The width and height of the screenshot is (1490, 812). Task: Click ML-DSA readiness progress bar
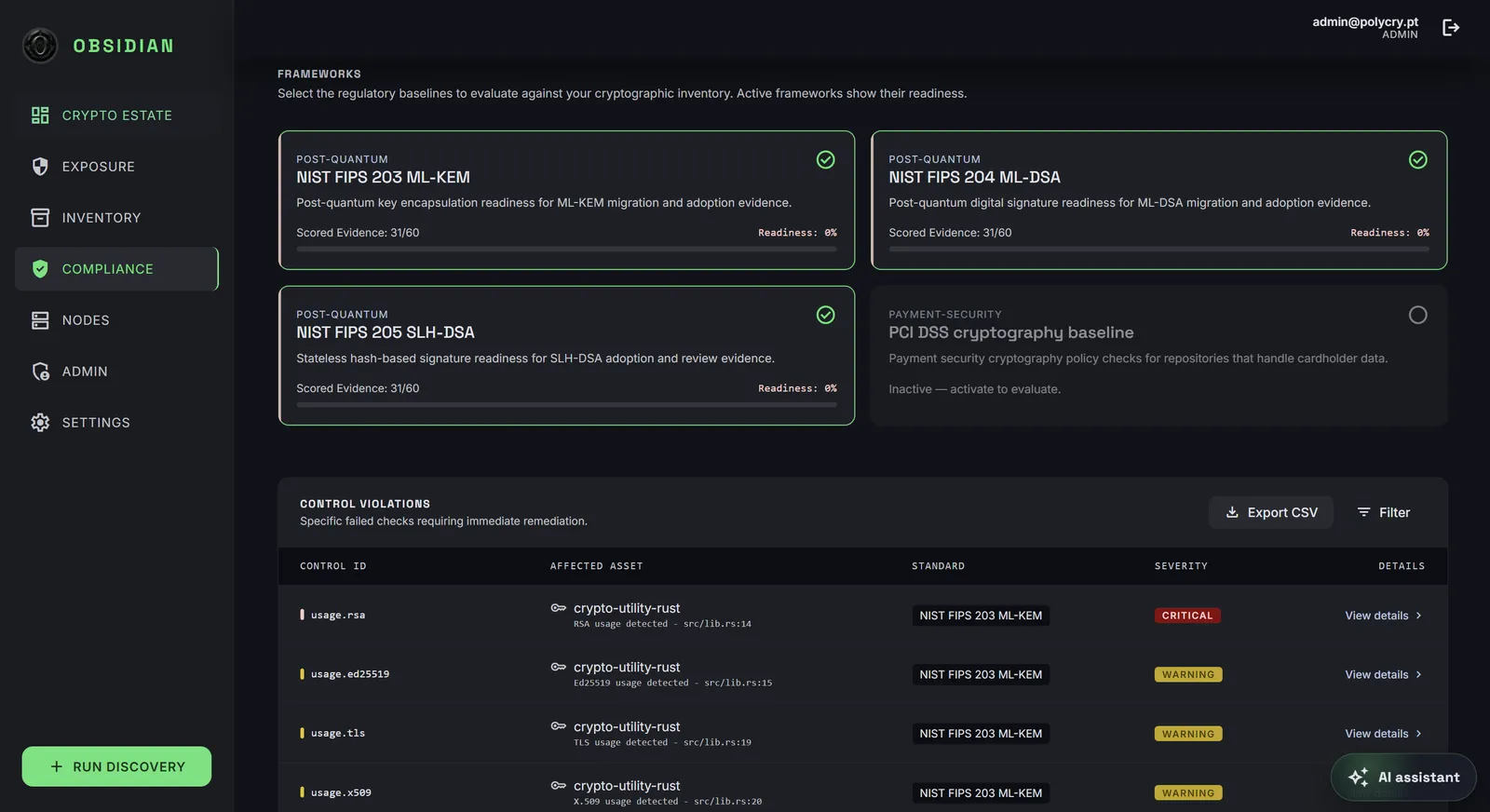pyautogui.click(x=1158, y=249)
